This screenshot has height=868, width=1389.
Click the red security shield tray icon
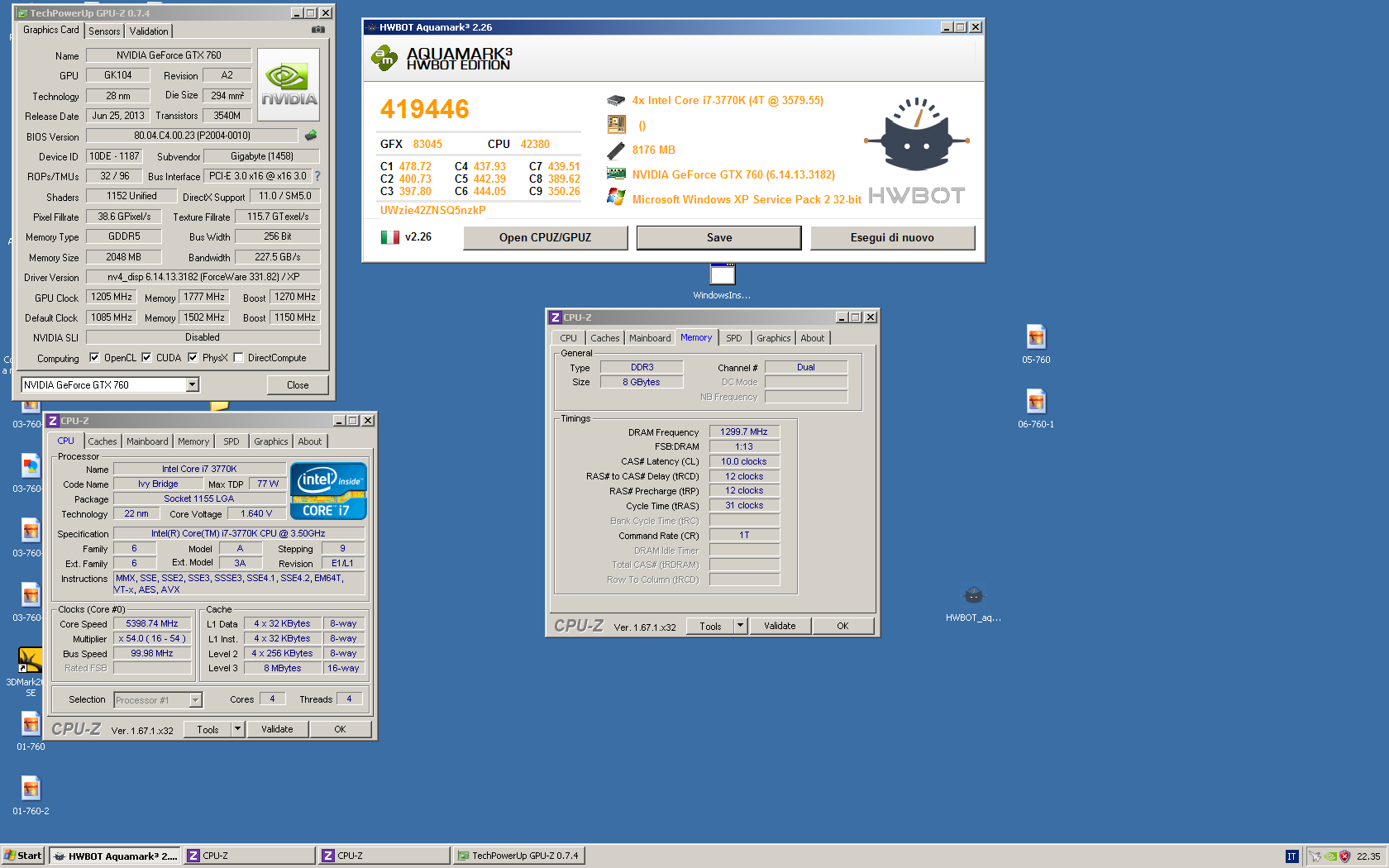[x=1344, y=856]
